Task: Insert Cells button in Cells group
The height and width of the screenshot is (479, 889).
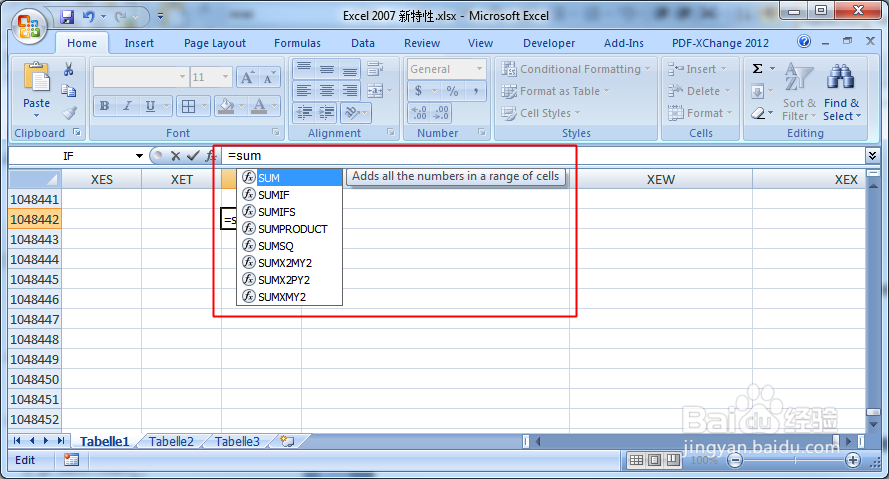Action: tap(696, 69)
